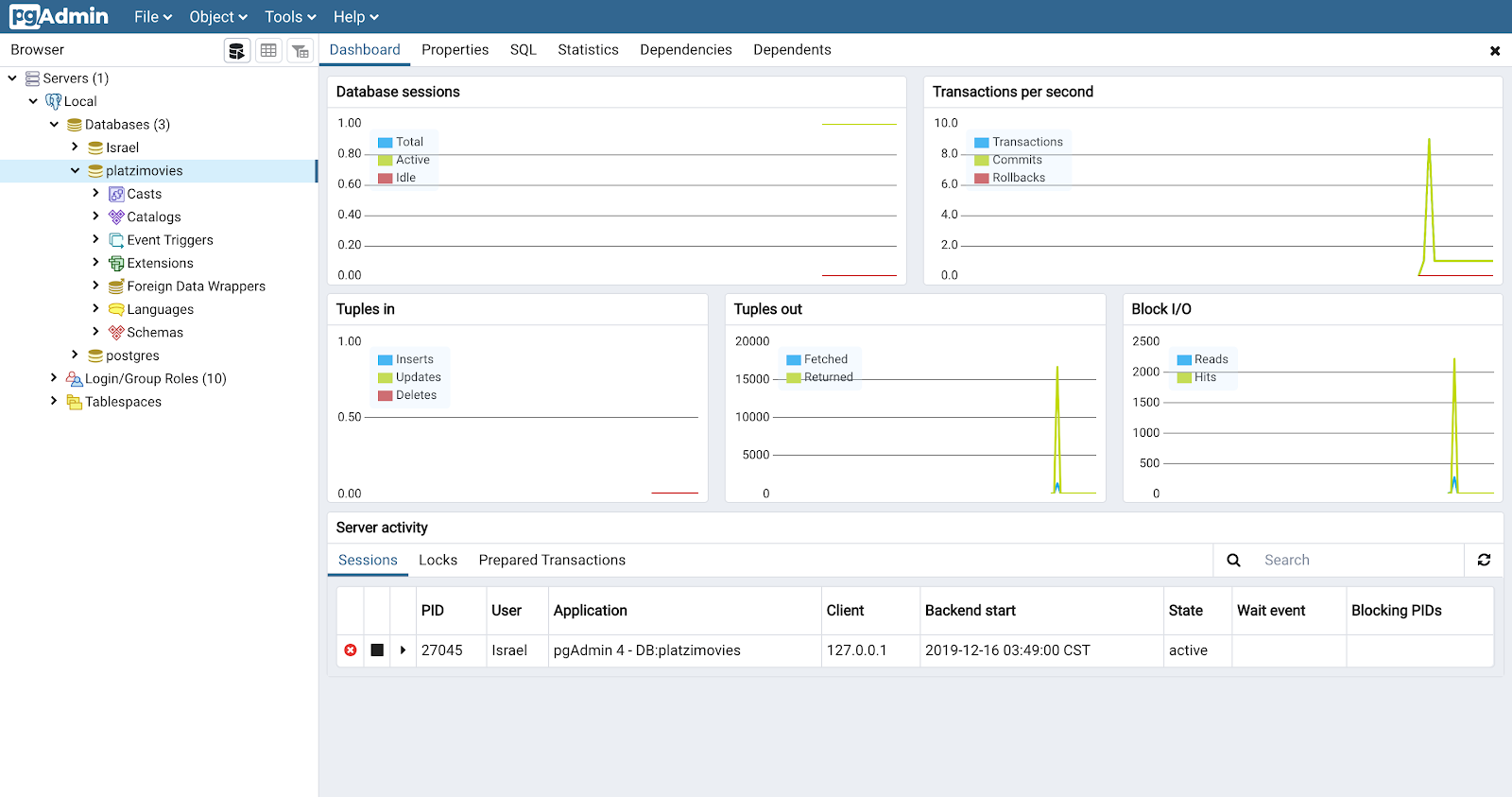Click the platzimovies database icon
Screen dimensions: 1512x797
[95, 171]
